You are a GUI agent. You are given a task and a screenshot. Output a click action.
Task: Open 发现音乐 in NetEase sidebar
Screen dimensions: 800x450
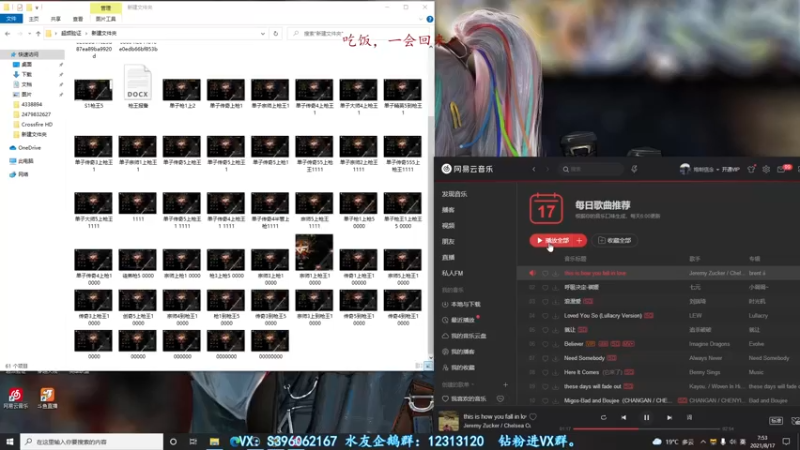pyautogui.click(x=454, y=194)
